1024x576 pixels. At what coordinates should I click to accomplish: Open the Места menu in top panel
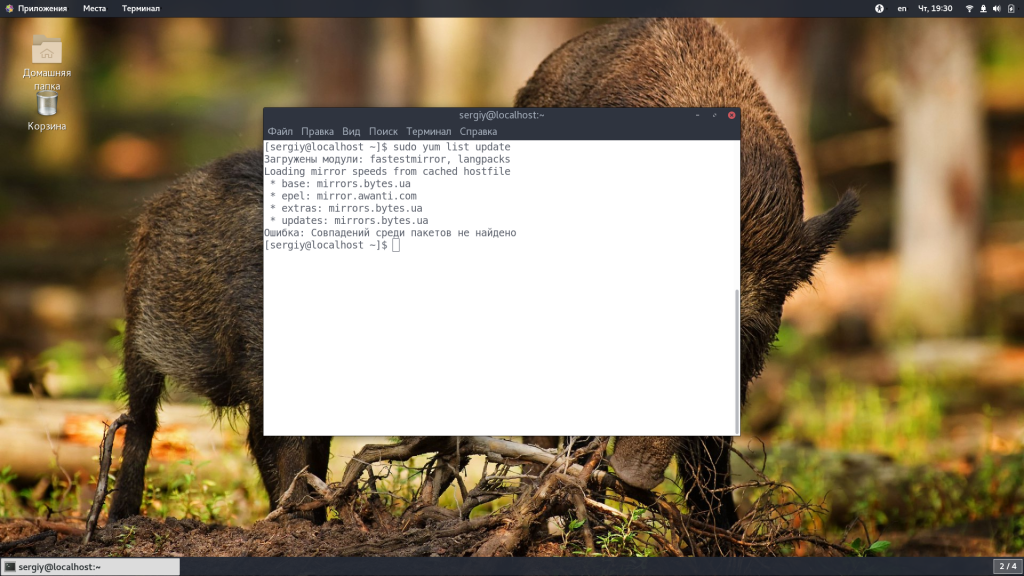94,8
